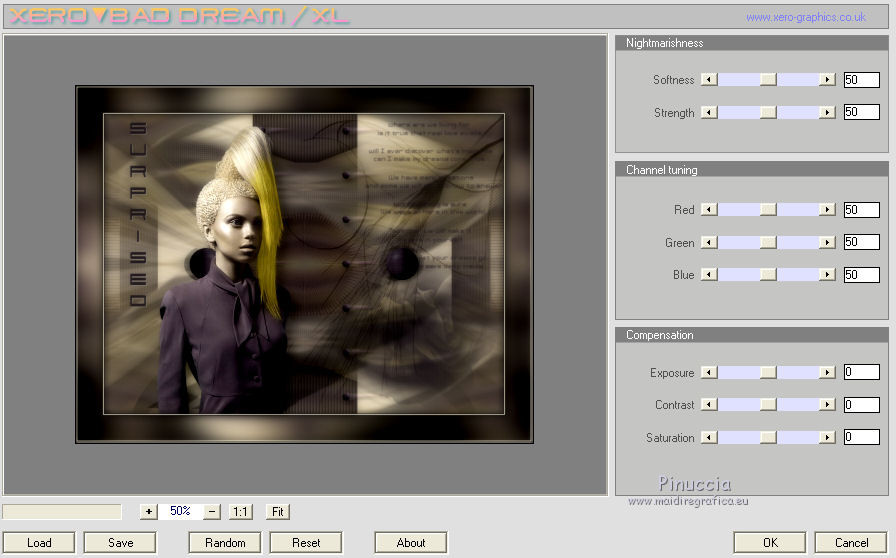
Task: Zoom in with the plus button
Action: (x=149, y=511)
